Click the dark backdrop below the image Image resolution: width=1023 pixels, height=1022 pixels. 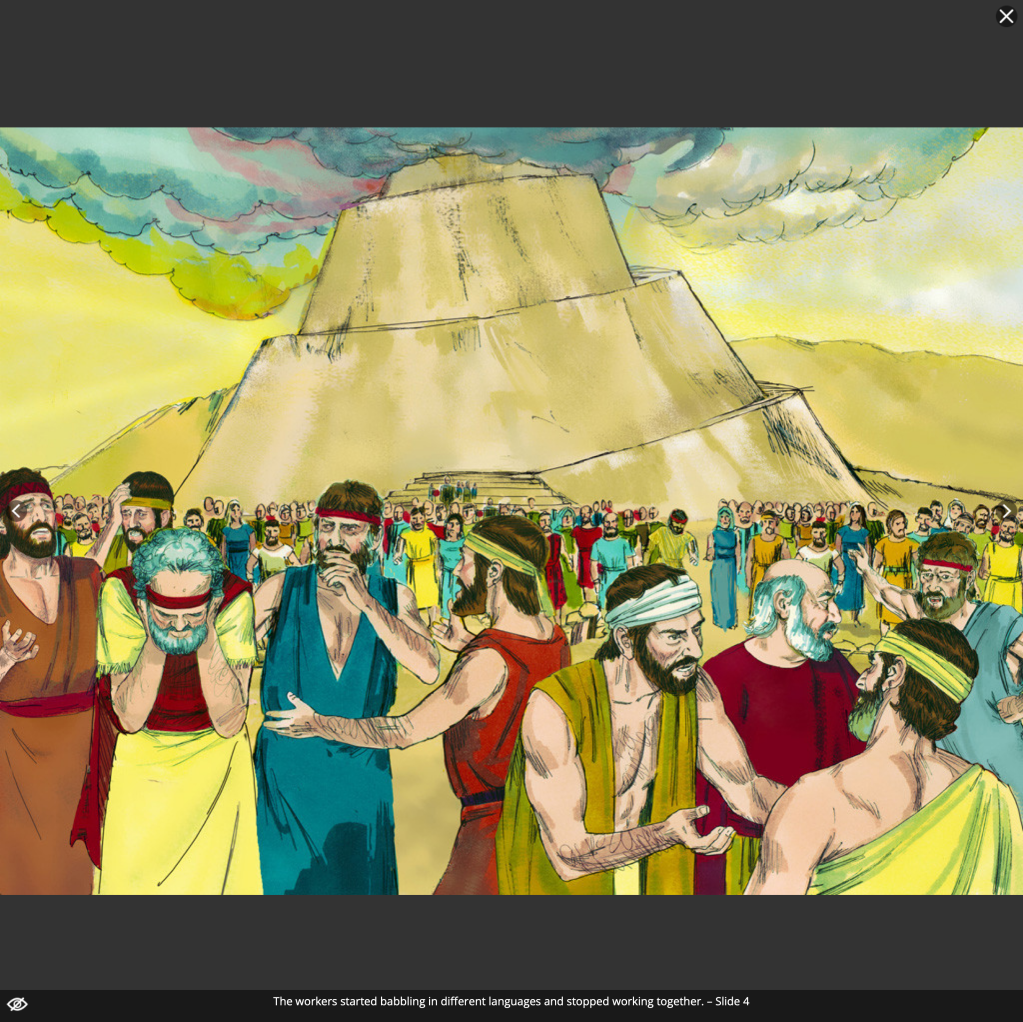(500, 940)
